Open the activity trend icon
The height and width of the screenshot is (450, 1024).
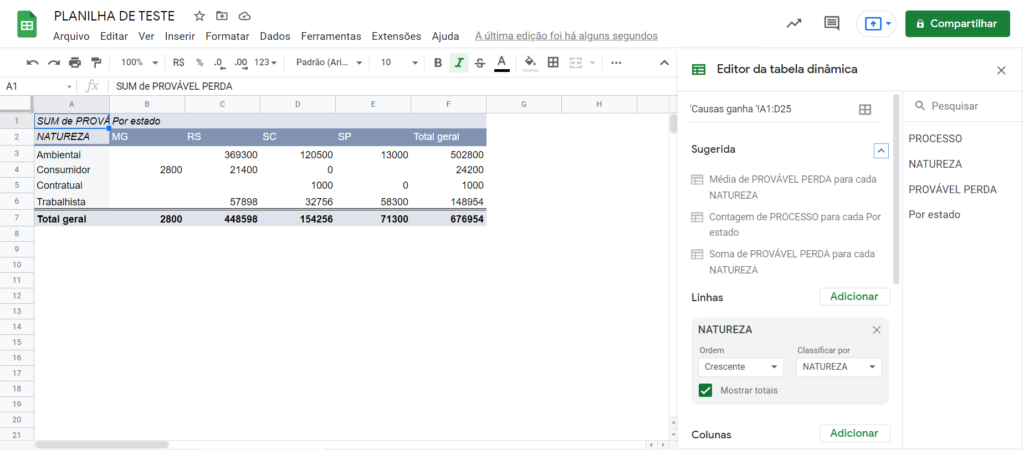coord(794,24)
